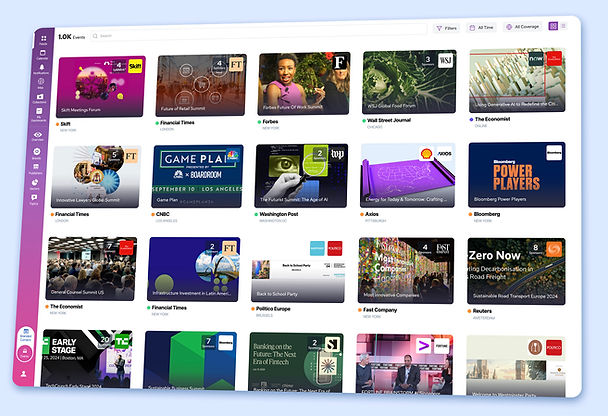Click the Shell logo on the Axios card
This screenshot has height=416, width=608.
[x=427, y=154]
